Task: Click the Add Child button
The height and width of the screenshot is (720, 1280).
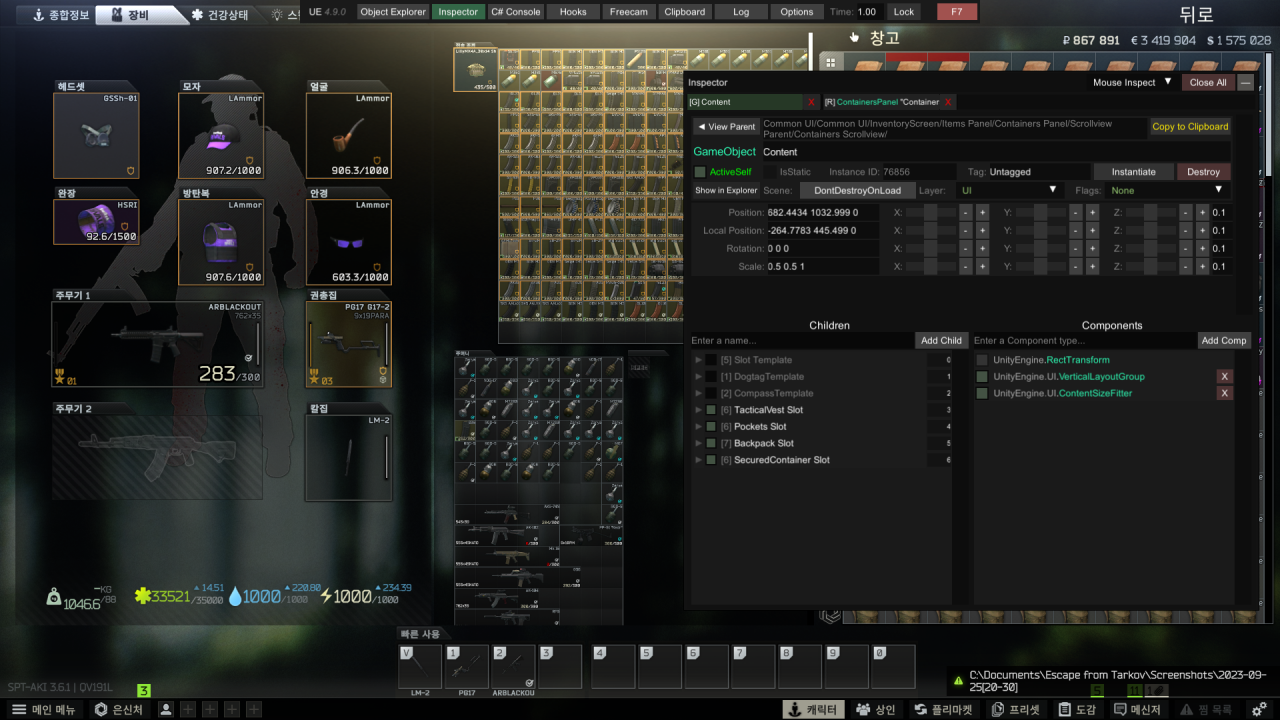Action: [941, 341]
